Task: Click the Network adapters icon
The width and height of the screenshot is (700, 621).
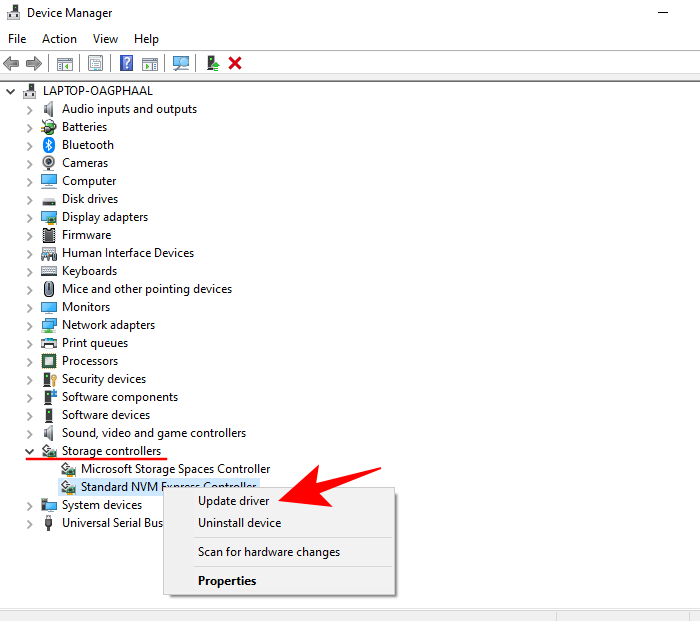Action: click(x=49, y=325)
